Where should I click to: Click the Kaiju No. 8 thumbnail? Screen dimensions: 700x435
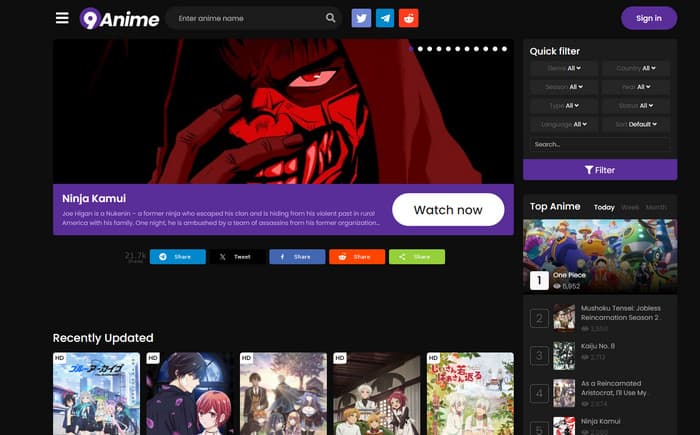(x=564, y=356)
